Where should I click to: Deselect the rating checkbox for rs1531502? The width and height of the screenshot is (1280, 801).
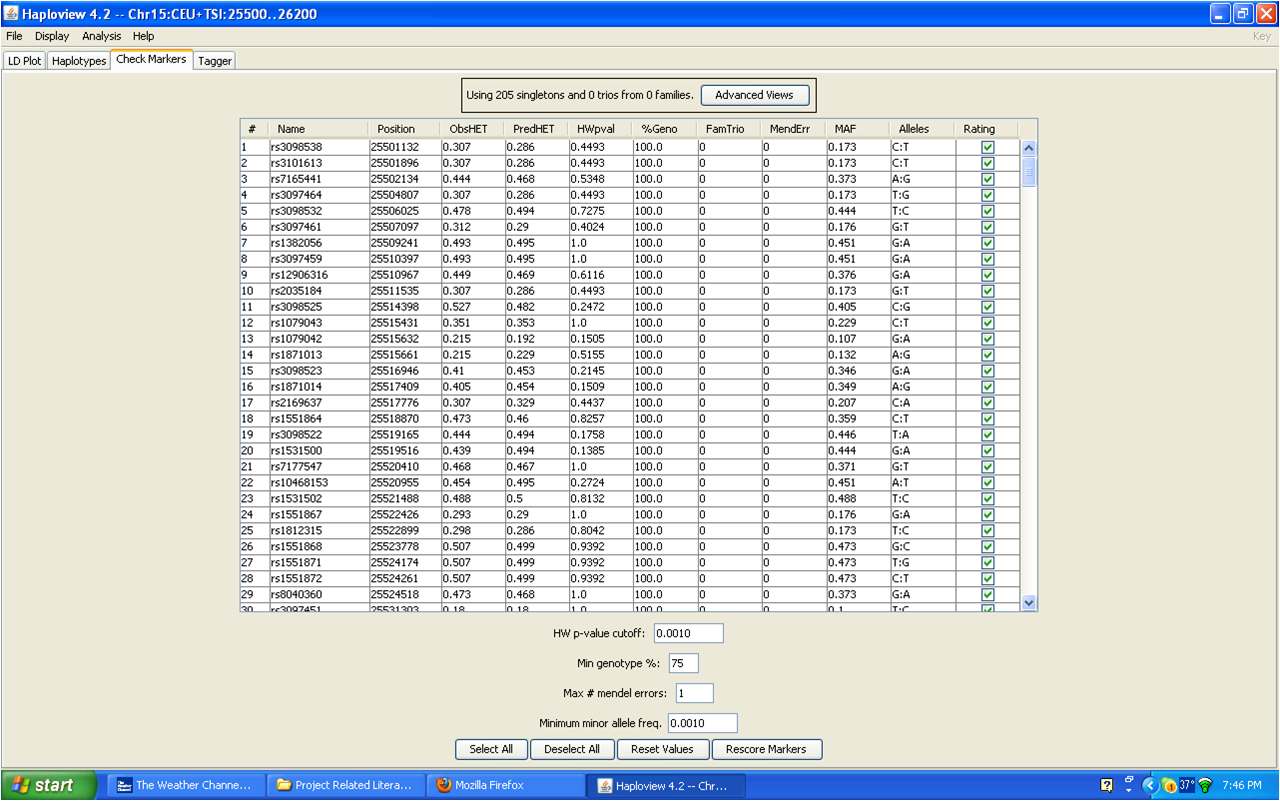988,499
